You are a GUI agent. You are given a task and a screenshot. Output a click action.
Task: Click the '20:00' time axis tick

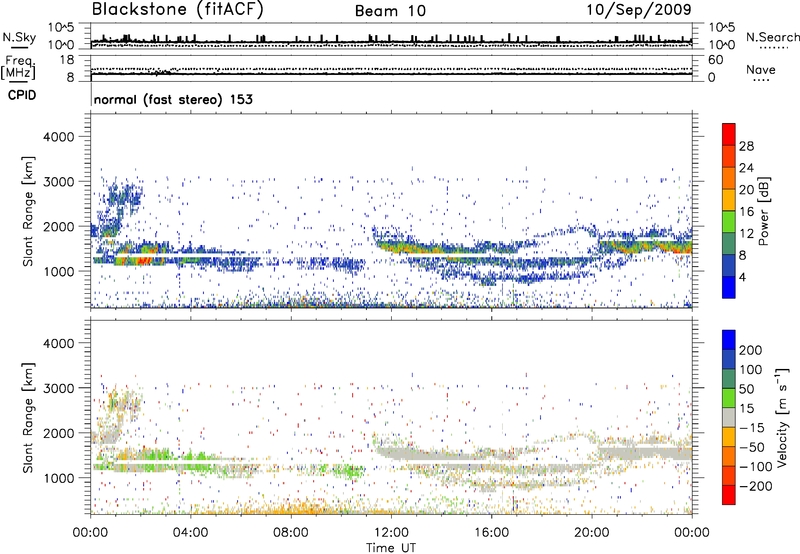click(x=591, y=533)
